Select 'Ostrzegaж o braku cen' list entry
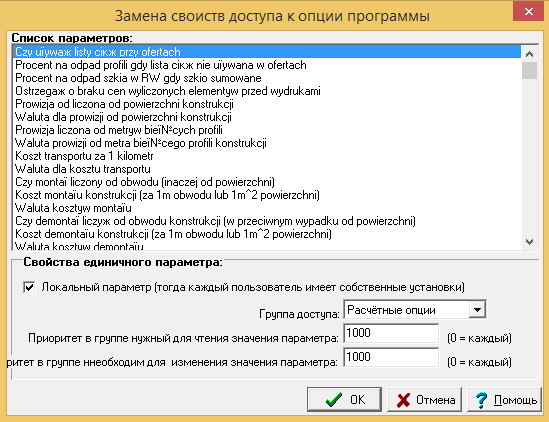 pos(168,91)
